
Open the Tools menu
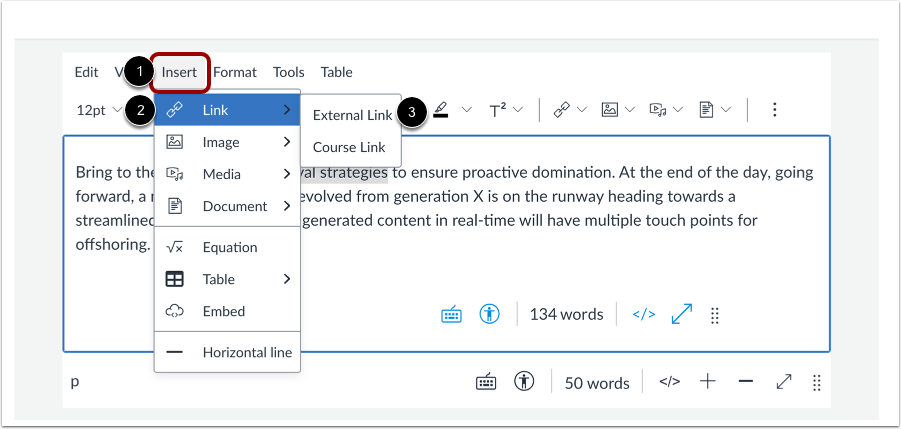pyautogui.click(x=288, y=72)
